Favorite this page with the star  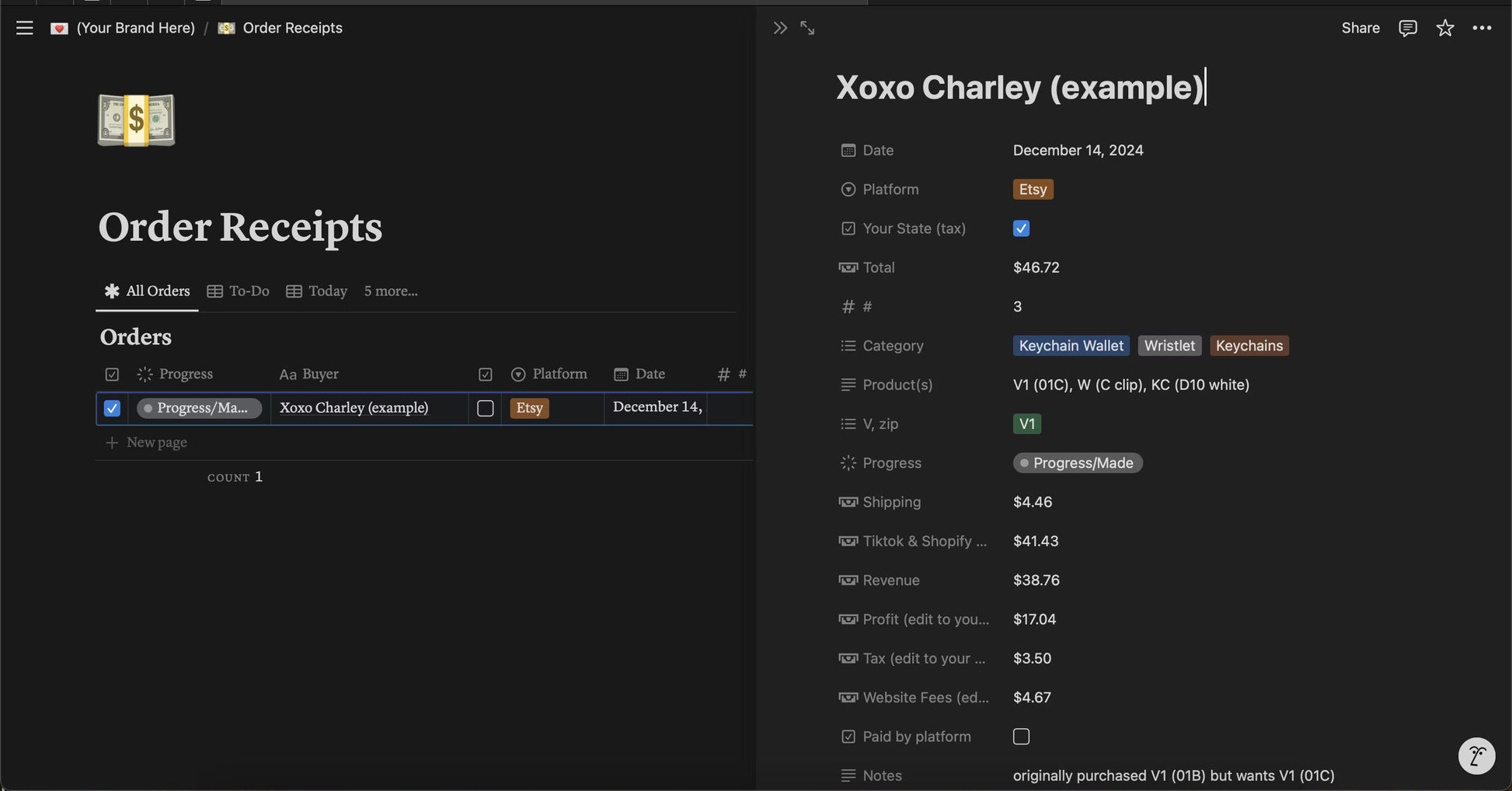[1444, 28]
